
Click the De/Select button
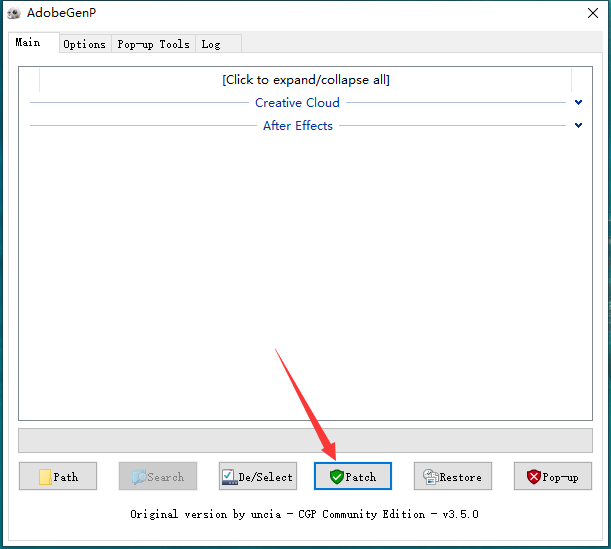point(258,476)
